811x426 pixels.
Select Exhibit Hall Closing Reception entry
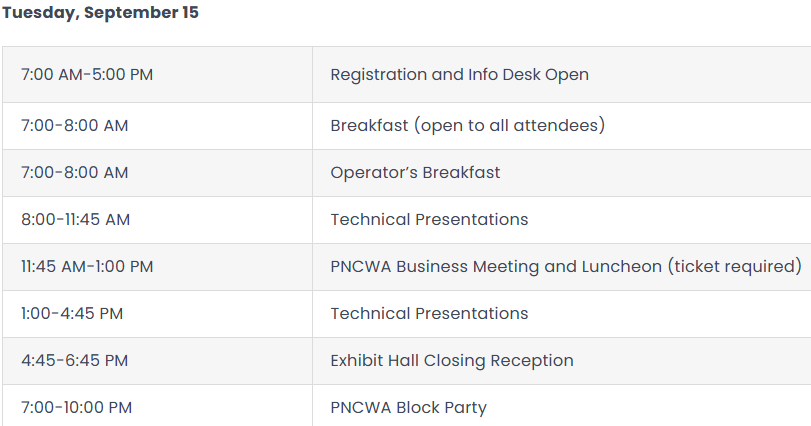452,361
